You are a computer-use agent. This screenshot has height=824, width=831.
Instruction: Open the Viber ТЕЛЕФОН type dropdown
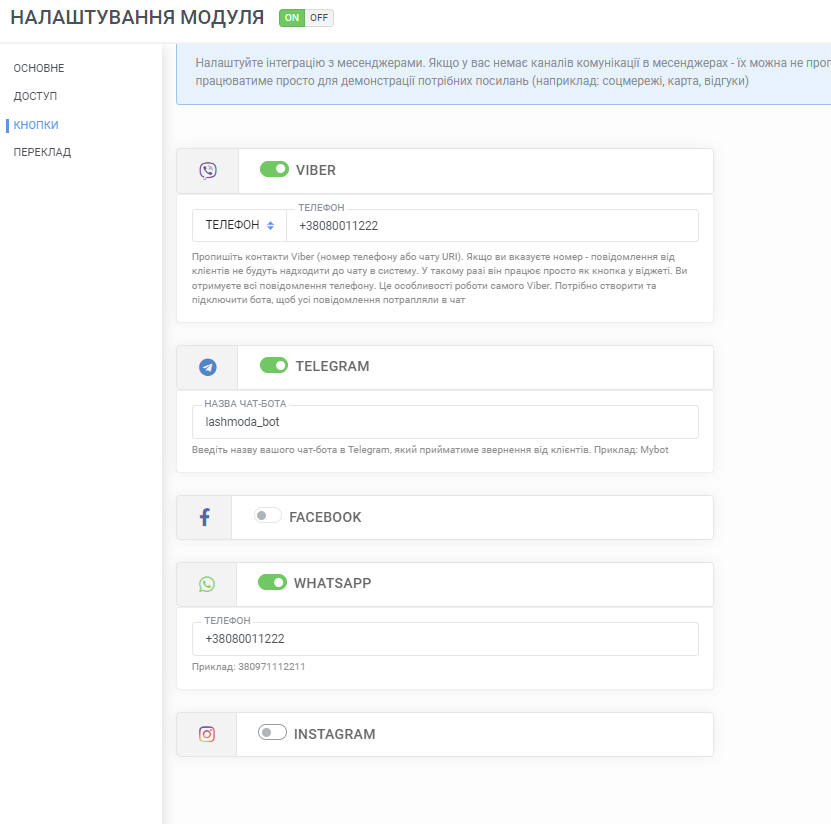(x=240, y=225)
